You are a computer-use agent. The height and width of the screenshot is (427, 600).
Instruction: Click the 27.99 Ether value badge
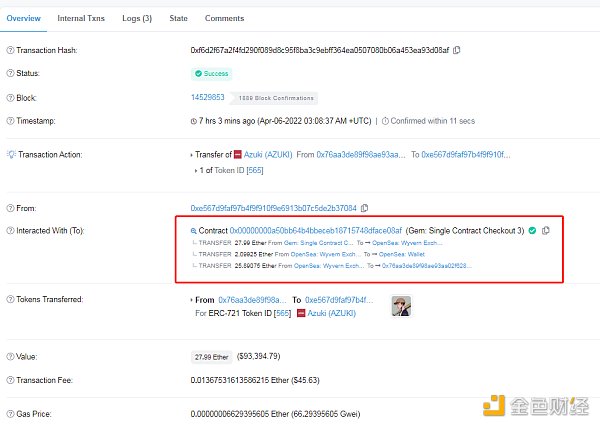209,356
